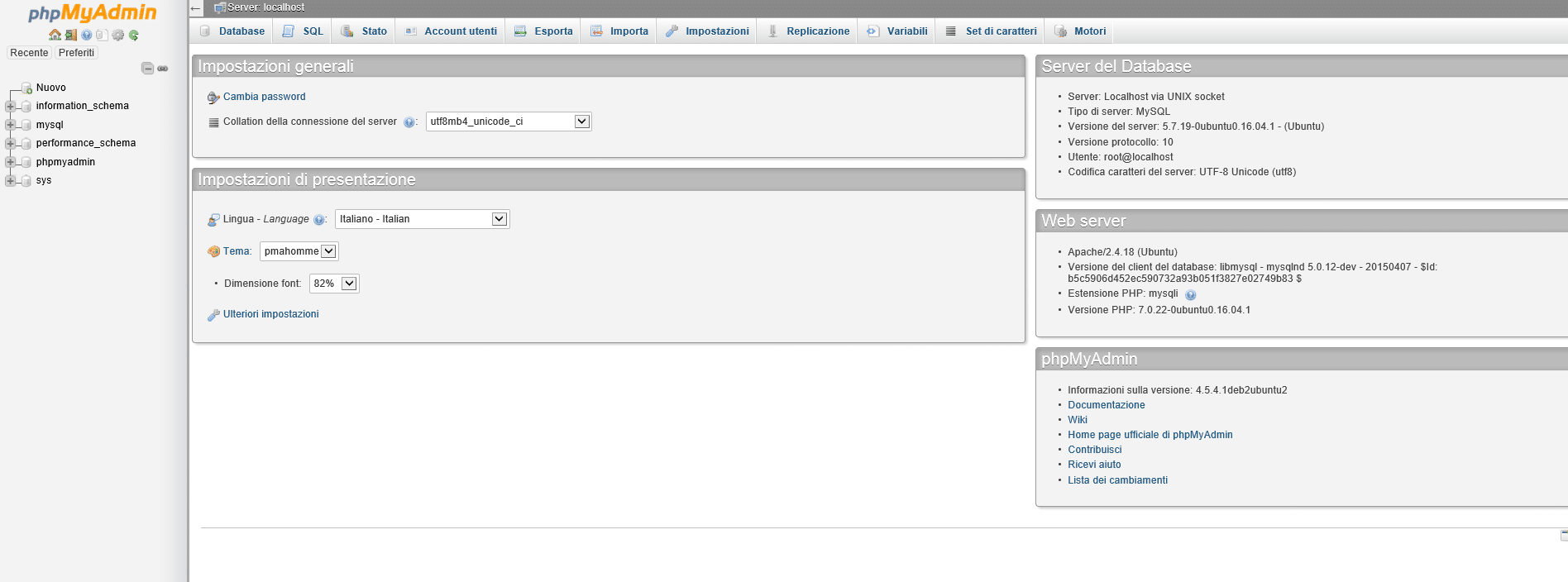Click the Contribuisci link

coord(1095,450)
